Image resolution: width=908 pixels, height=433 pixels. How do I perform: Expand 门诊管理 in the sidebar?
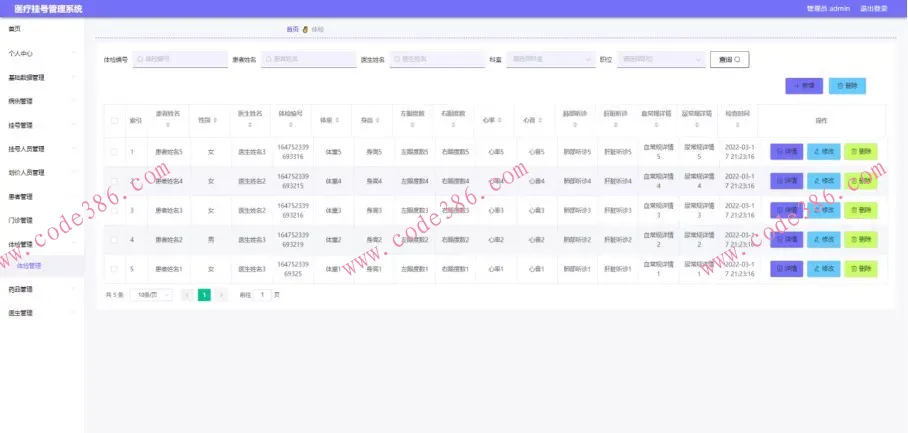pos(42,220)
